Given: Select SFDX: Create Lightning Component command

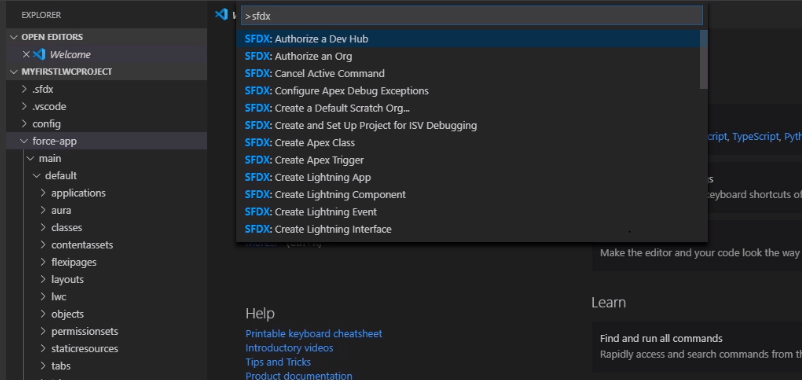Looking at the screenshot, I should click(x=325, y=194).
